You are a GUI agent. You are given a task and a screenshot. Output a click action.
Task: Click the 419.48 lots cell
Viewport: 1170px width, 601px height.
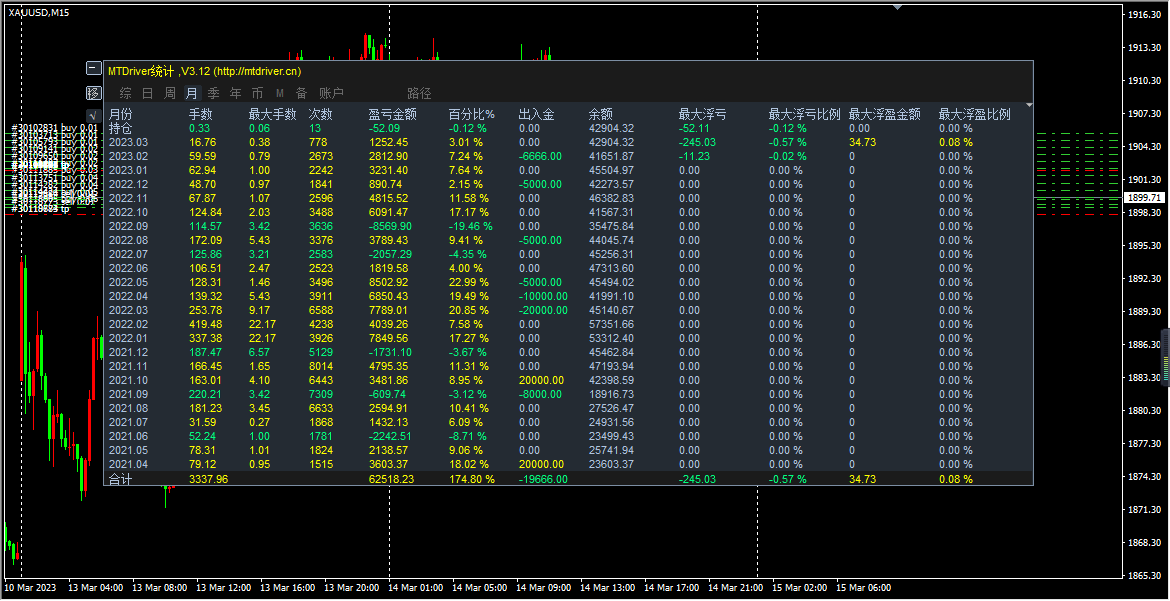coord(205,325)
